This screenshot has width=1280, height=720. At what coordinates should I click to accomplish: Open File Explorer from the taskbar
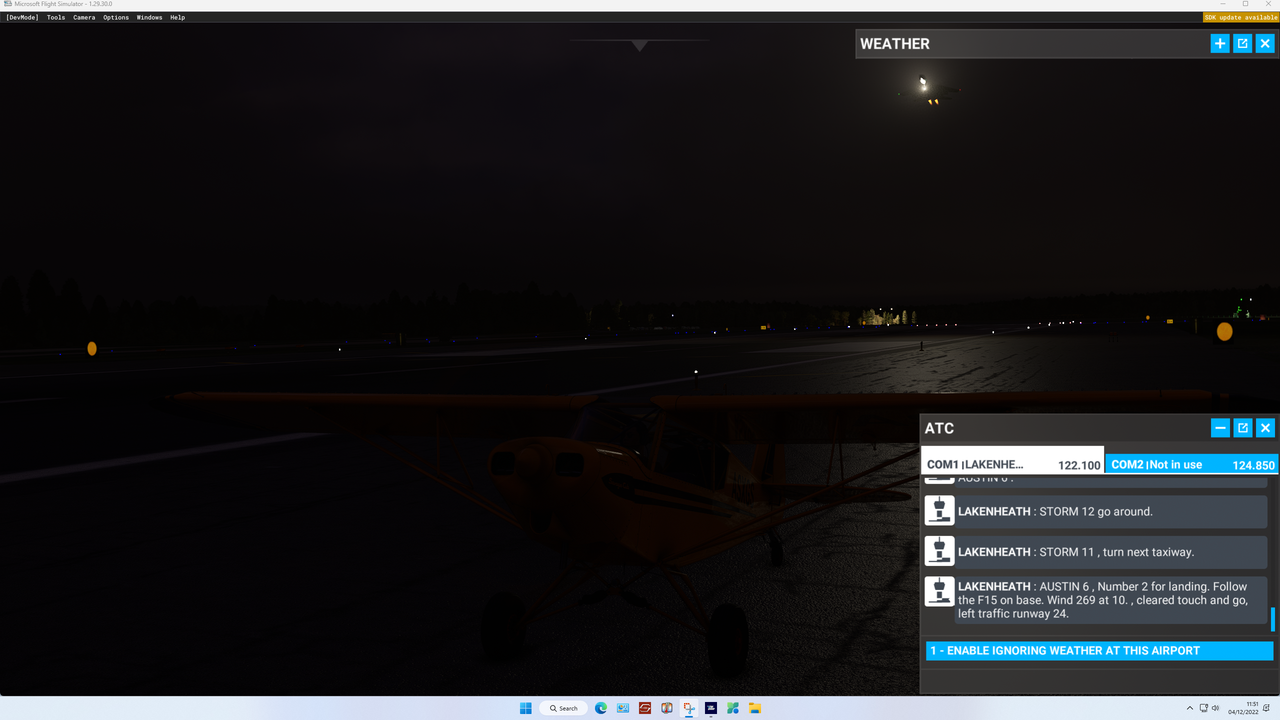click(x=755, y=708)
